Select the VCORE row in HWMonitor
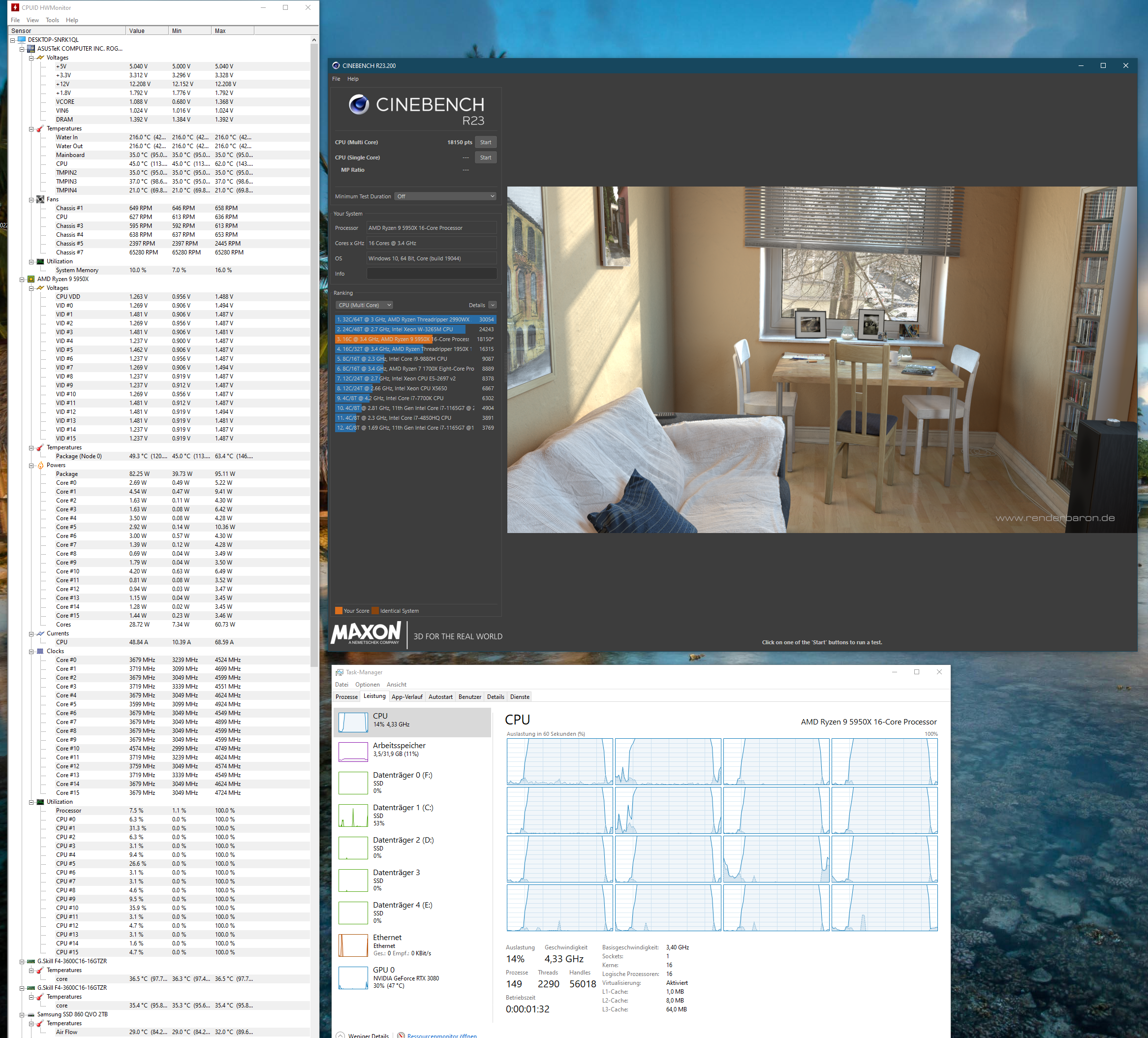Screen dimensions: 1148x1038 pos(182,102)
